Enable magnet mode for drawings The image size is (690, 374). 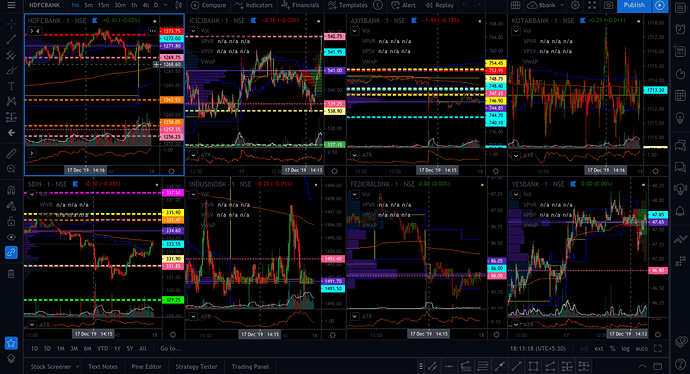[11, 190]
